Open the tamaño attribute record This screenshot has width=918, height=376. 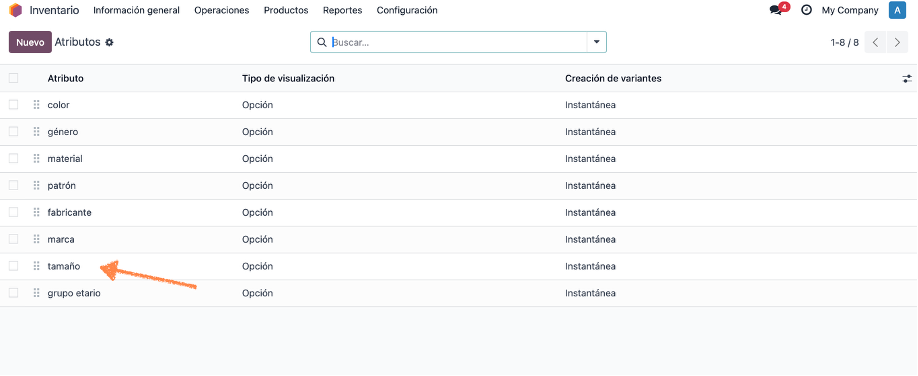pyautogui.click(x=64, y=266)
